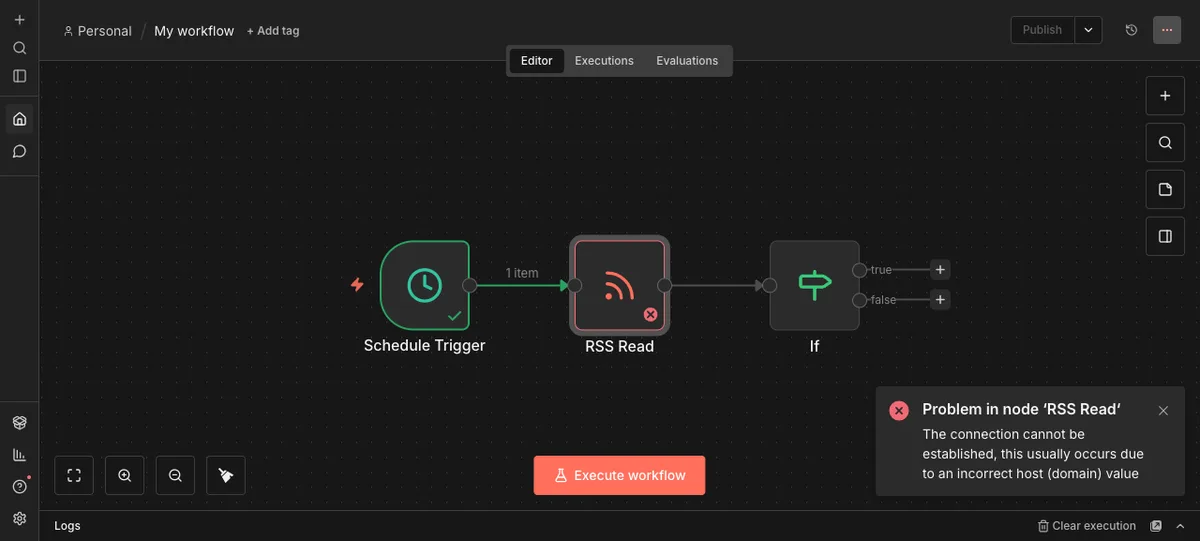Click the If node input connector
Viewport: 1200px width, 541px height.
point(769,285)
